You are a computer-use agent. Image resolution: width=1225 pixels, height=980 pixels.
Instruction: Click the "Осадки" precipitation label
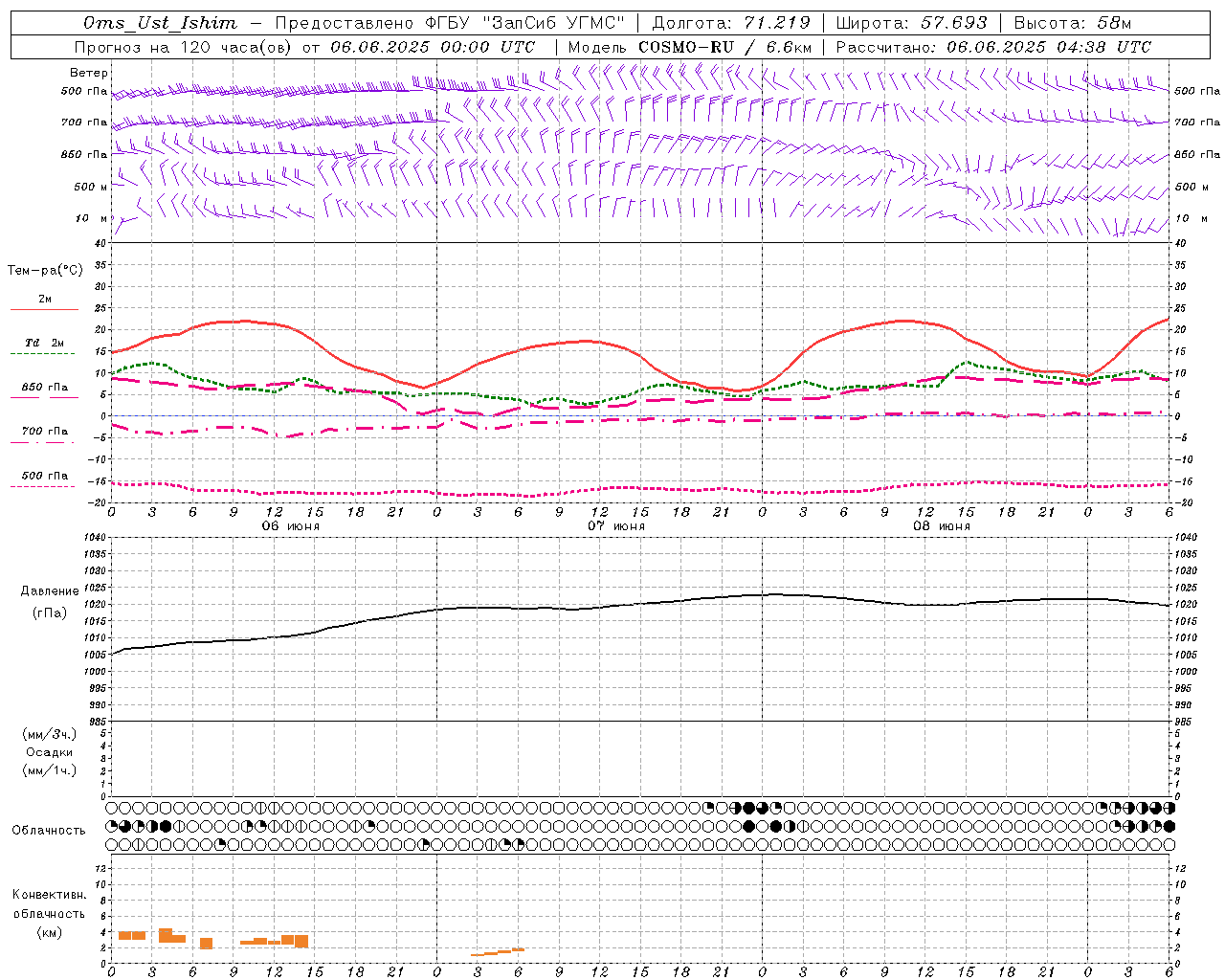(50, 752)
